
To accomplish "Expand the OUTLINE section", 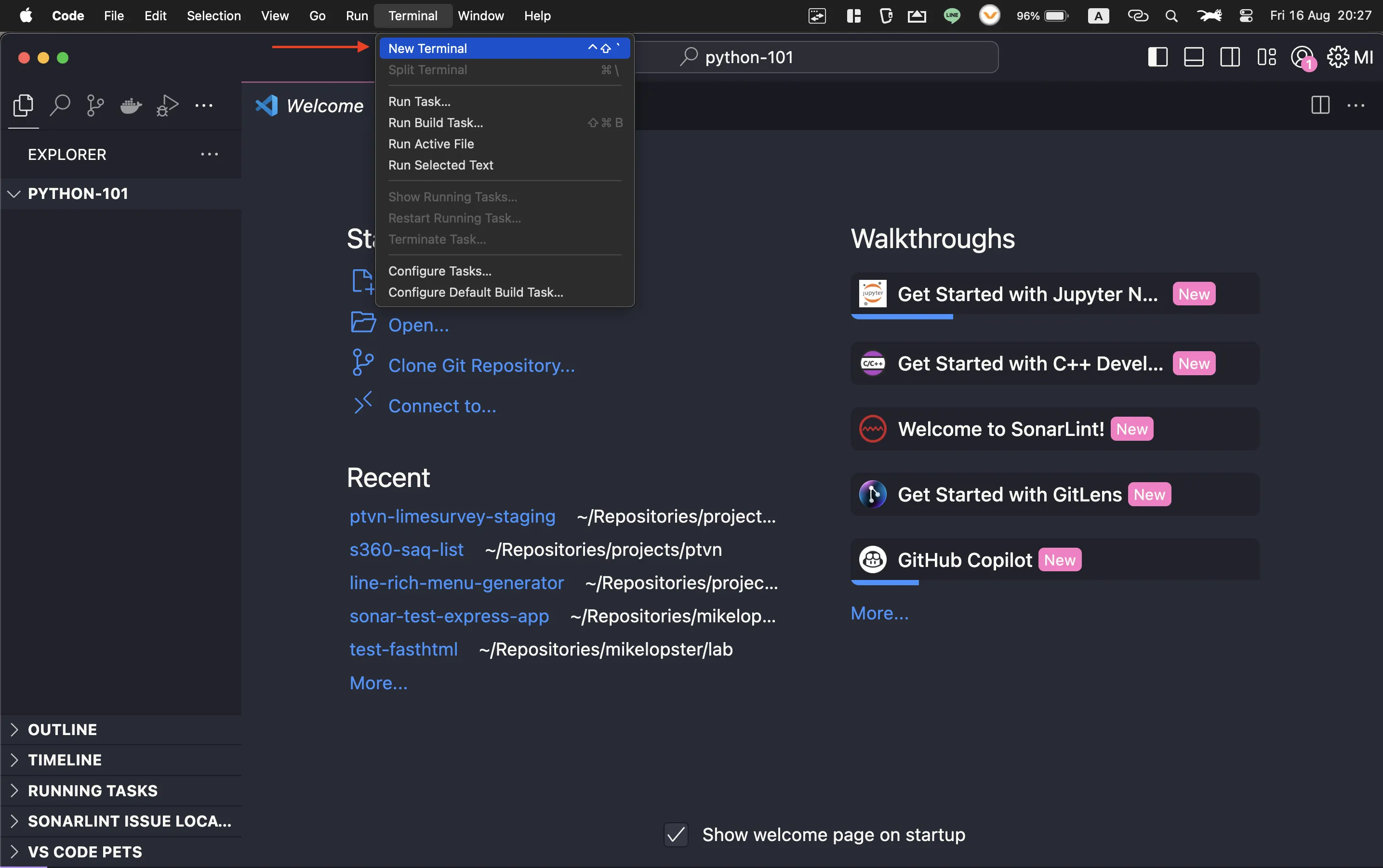I will (x=120, y=730).
